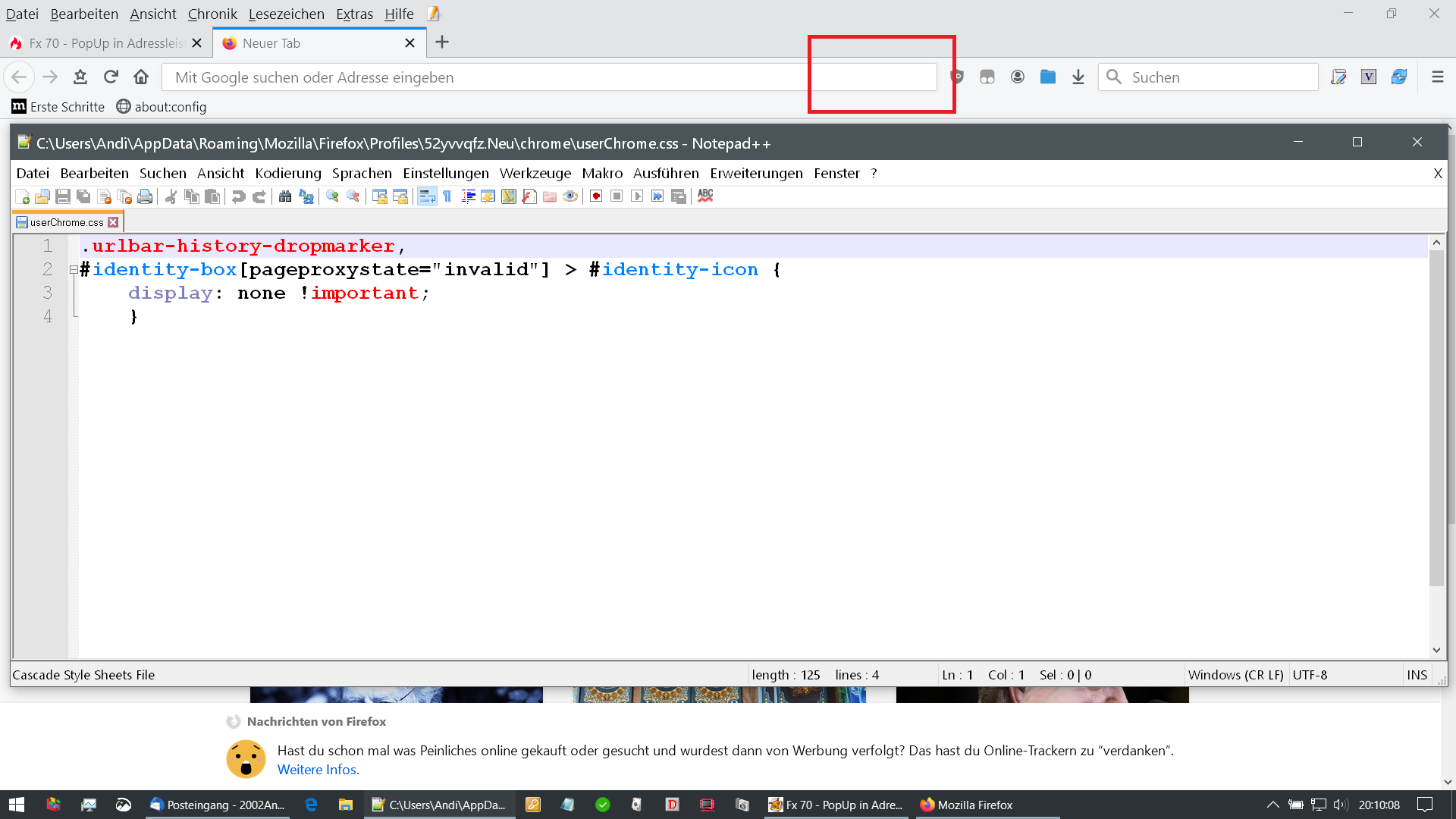The width and height of the screenshot is (1456, 819).
Task: Click the Zoom In magnifier icon
Action: (x=332, y=196)
